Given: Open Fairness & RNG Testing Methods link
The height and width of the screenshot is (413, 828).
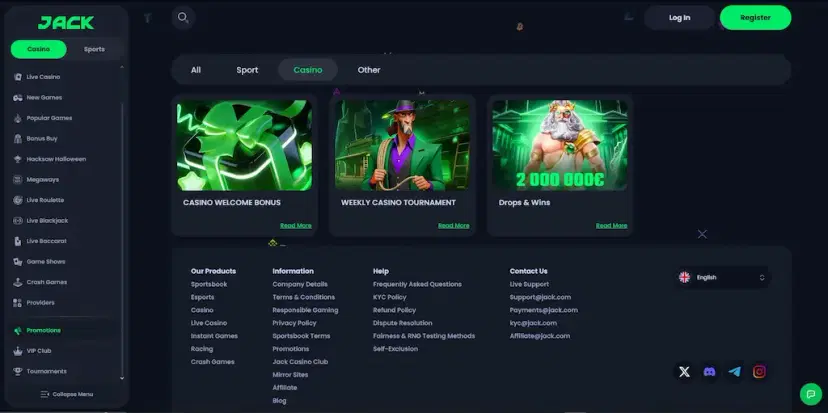Looking at the screenshot, I should point(424,336).
